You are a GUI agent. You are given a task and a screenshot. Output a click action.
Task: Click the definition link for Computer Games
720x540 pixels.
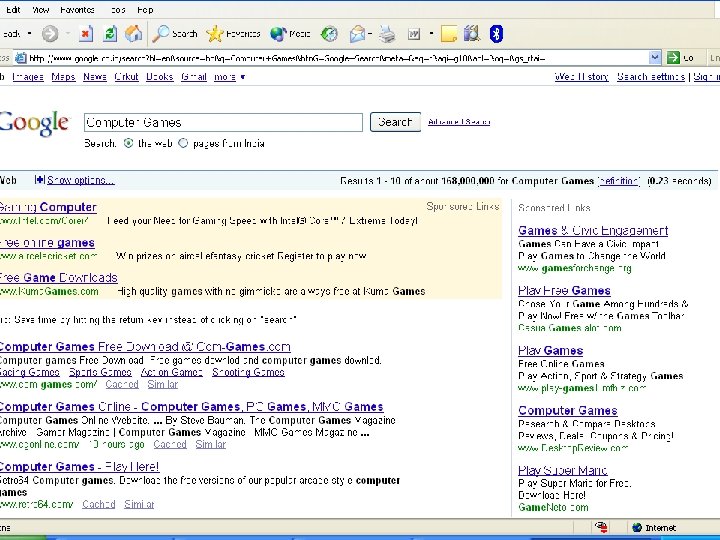[x=619, y=181]
